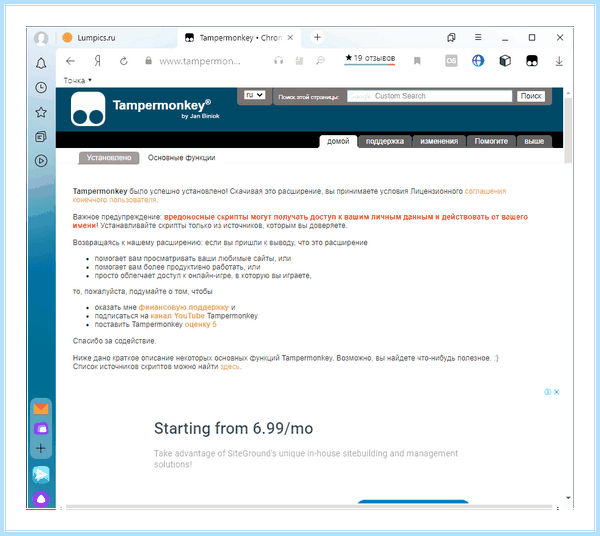Close the Tampermonkey tab
The image size is (600, 536).
tap(290, 37)
